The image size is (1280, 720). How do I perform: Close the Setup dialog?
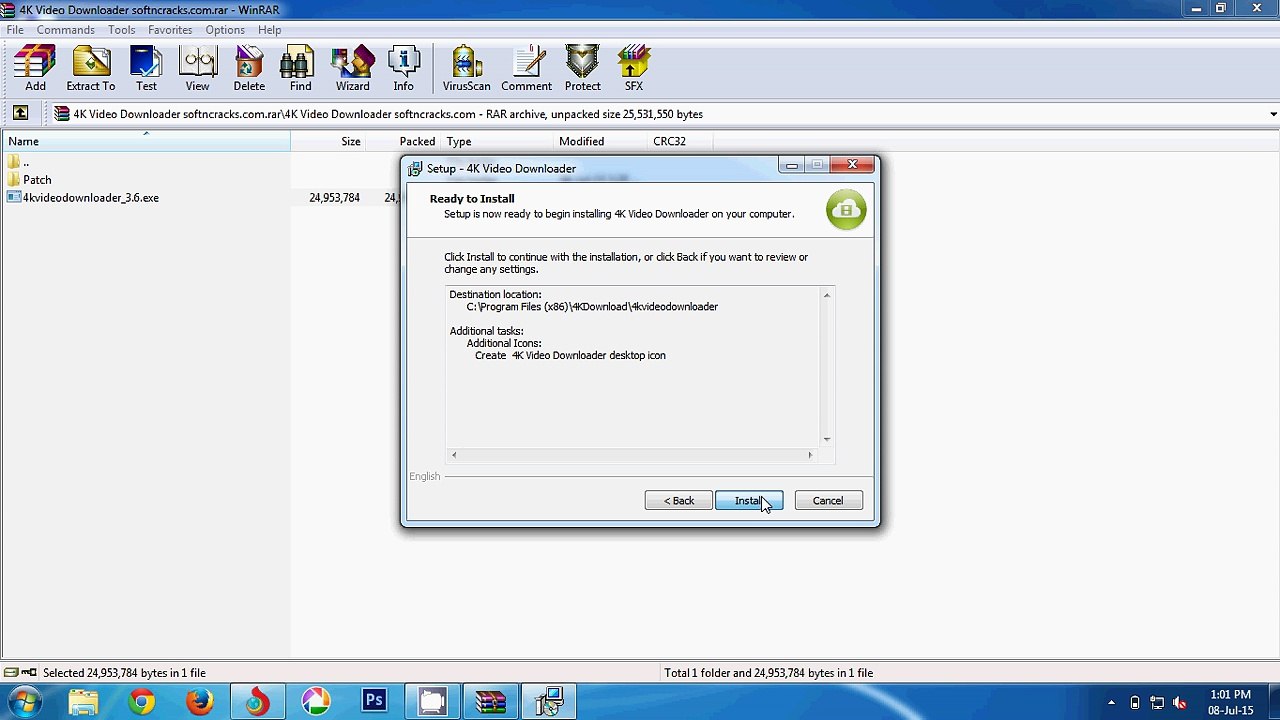tap(852, 165)
